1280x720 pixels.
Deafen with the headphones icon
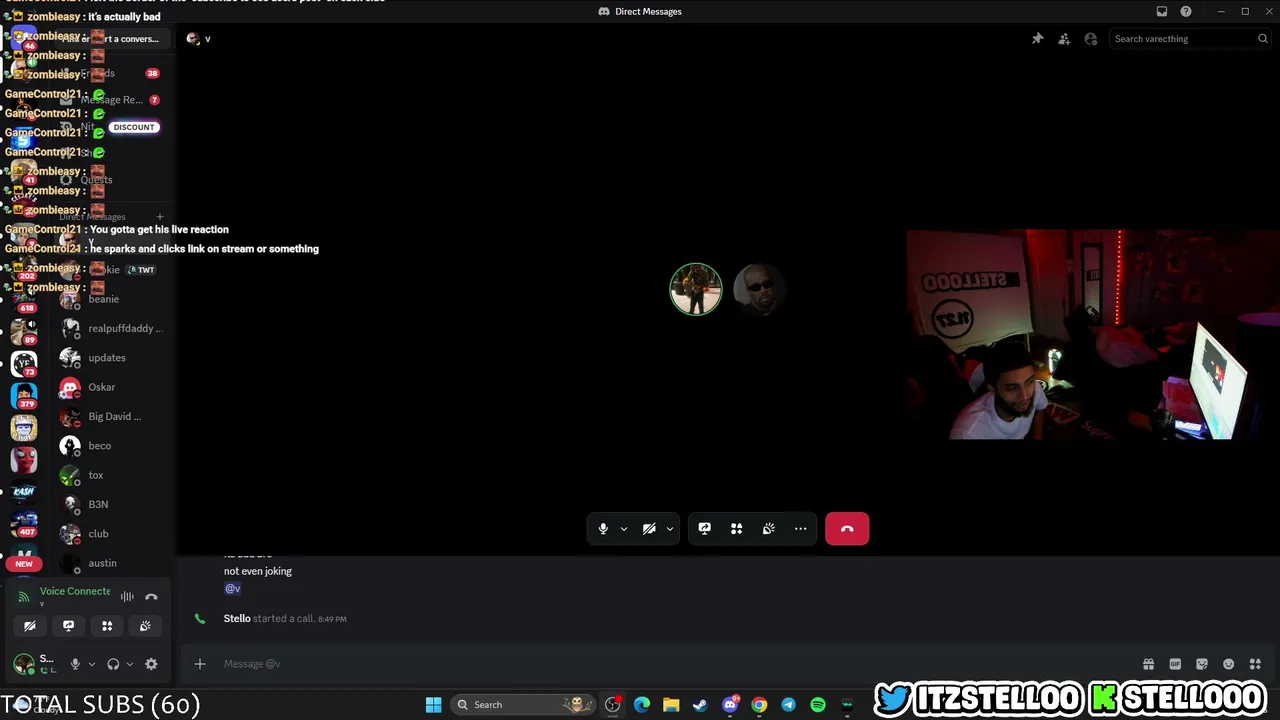(113, 664)
